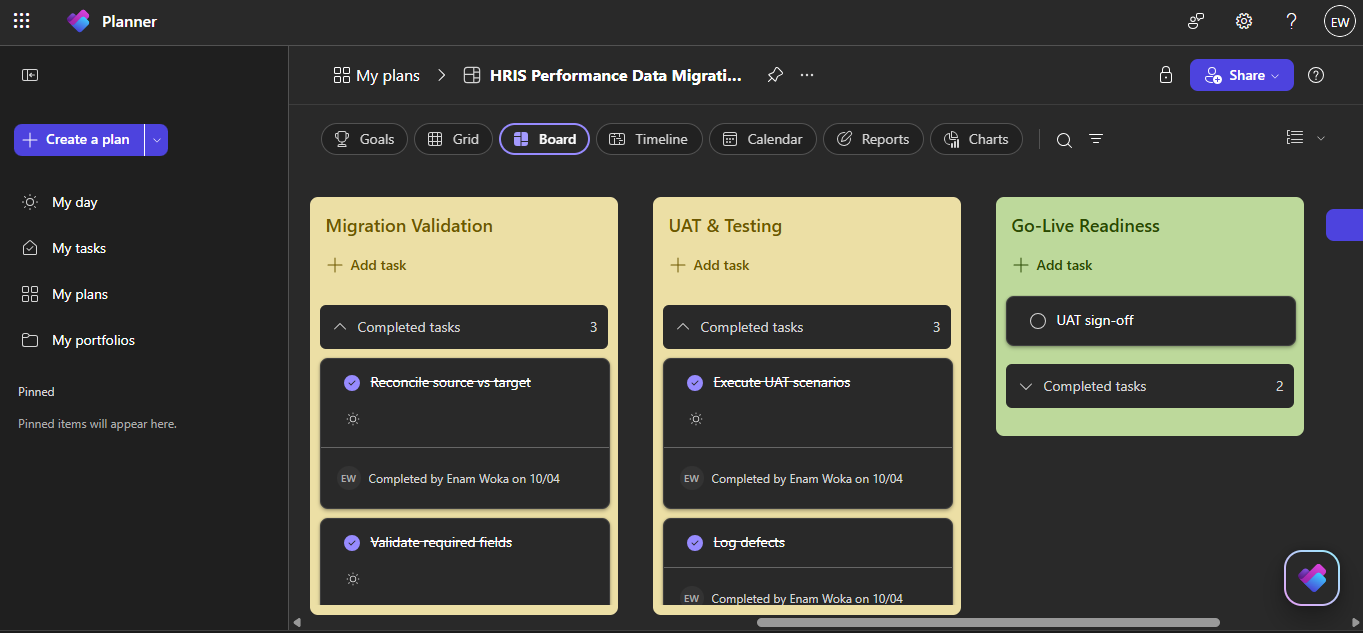Click the sun icon on Execute UAT card
Viewport: 1363px width, 633px height.
(x=695, y=419)
